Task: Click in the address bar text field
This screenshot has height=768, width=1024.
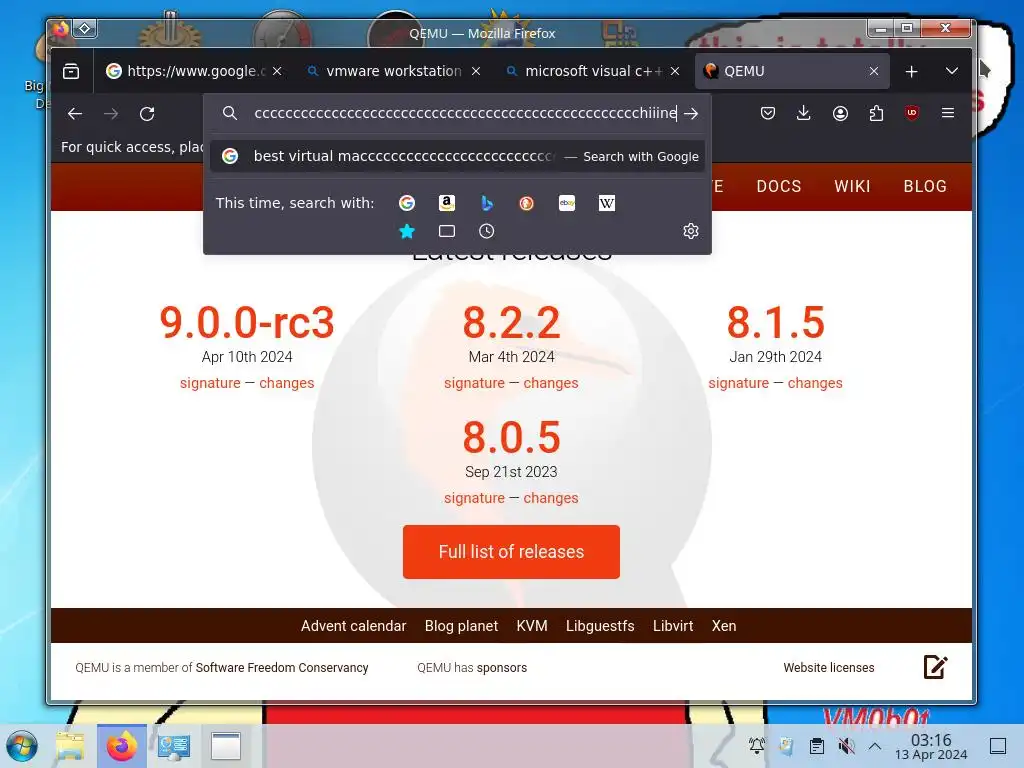Action: tap(465, 114)
